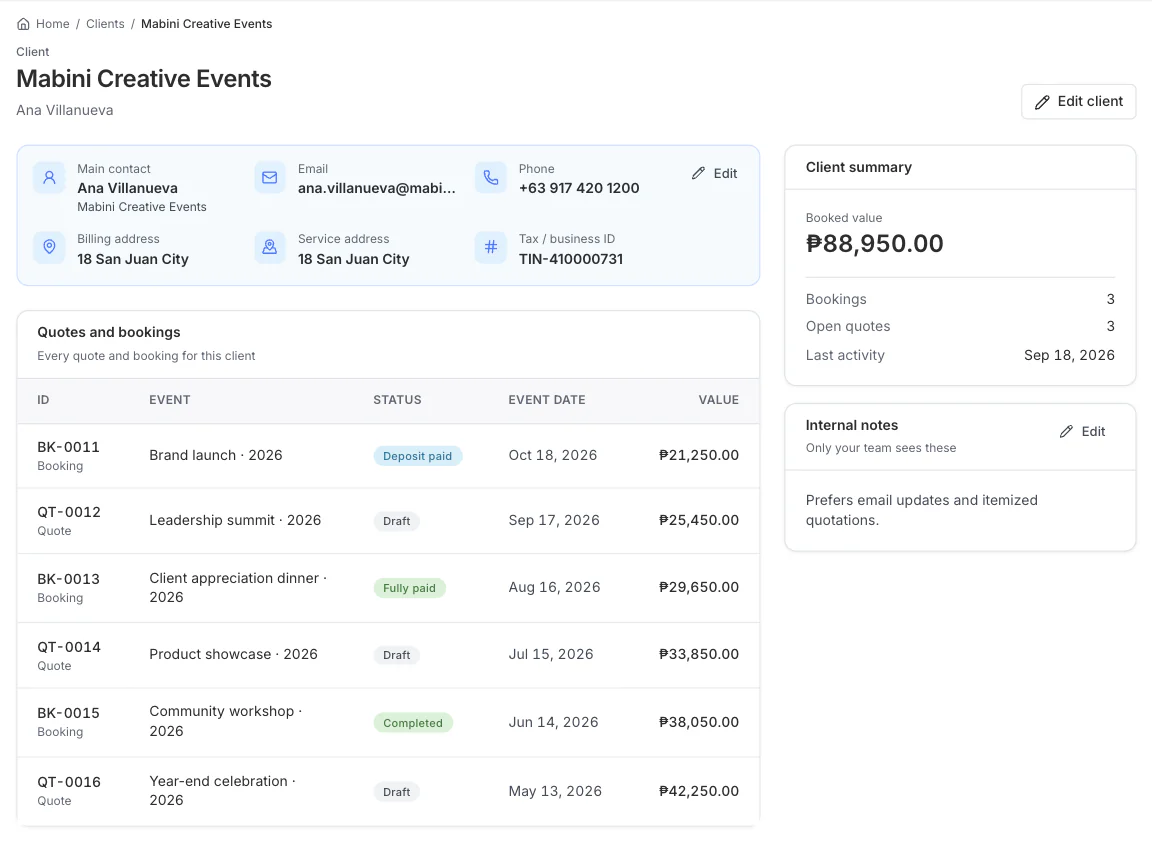Image resolution: width=1152 pixels, height=842 pixels.
Task: Click the Tax ID hash icon
Action: 491,247
